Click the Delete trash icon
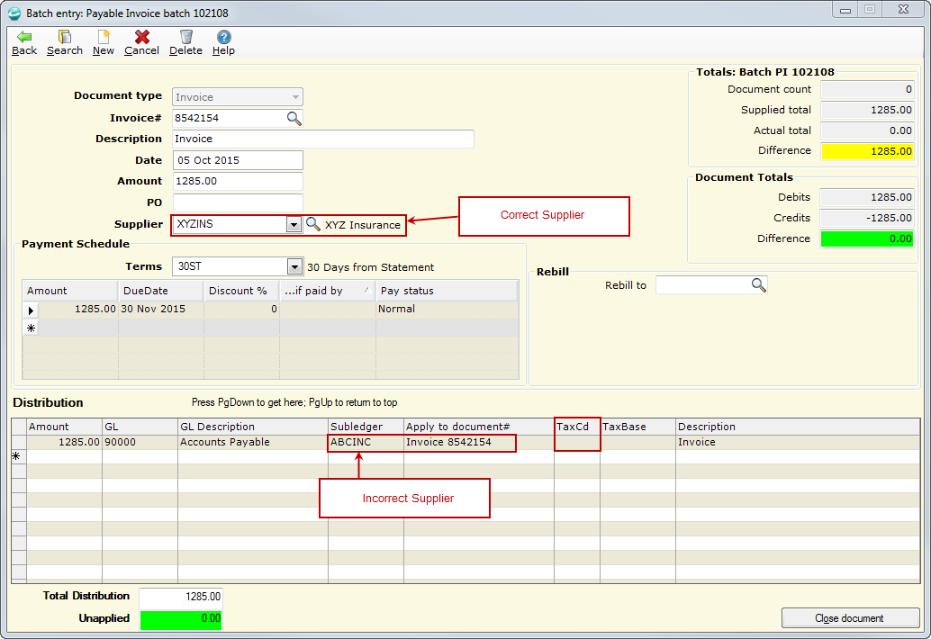931x639 pixels. 185,37
